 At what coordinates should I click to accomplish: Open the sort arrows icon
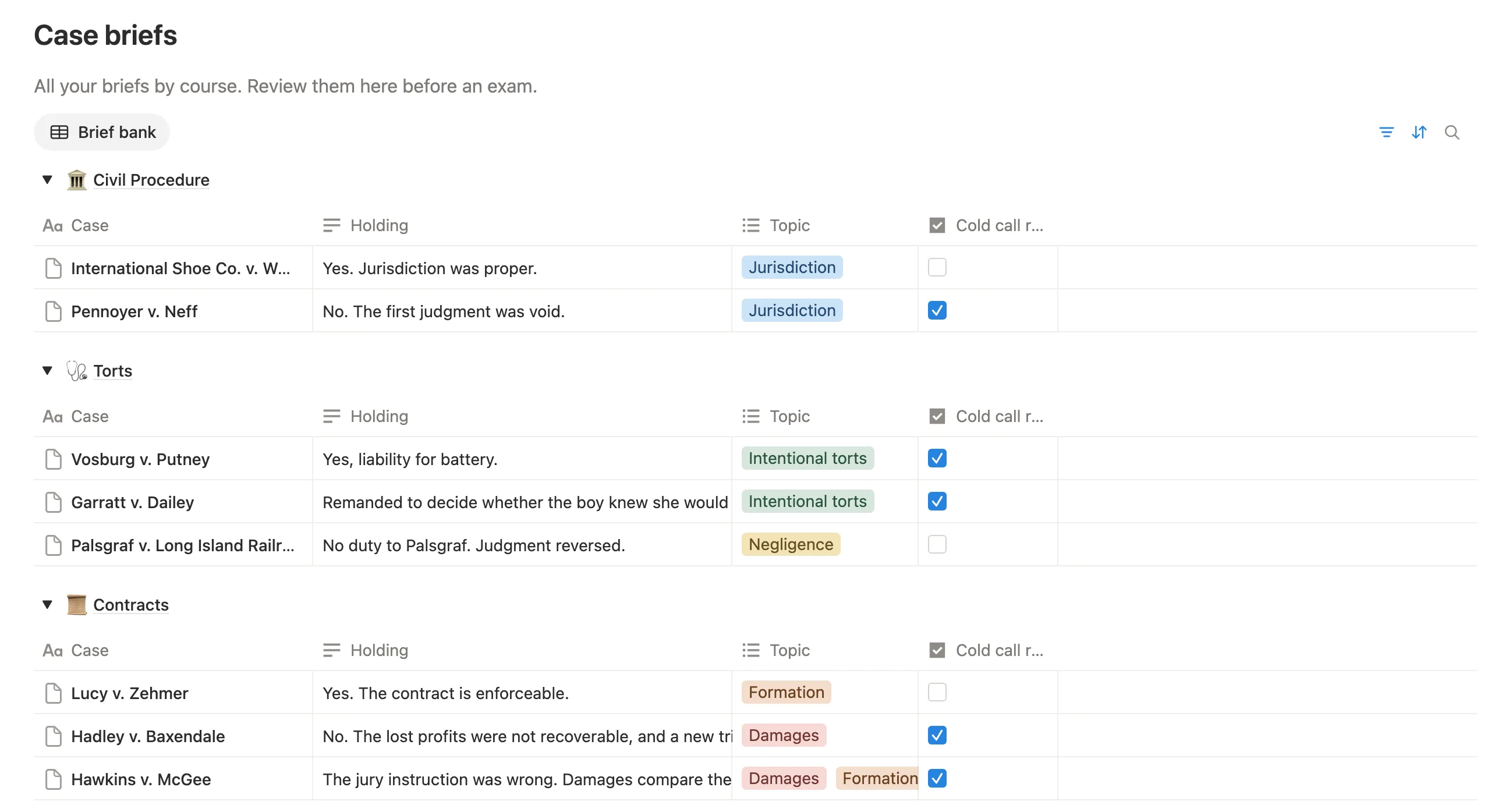pos(1419,132)
